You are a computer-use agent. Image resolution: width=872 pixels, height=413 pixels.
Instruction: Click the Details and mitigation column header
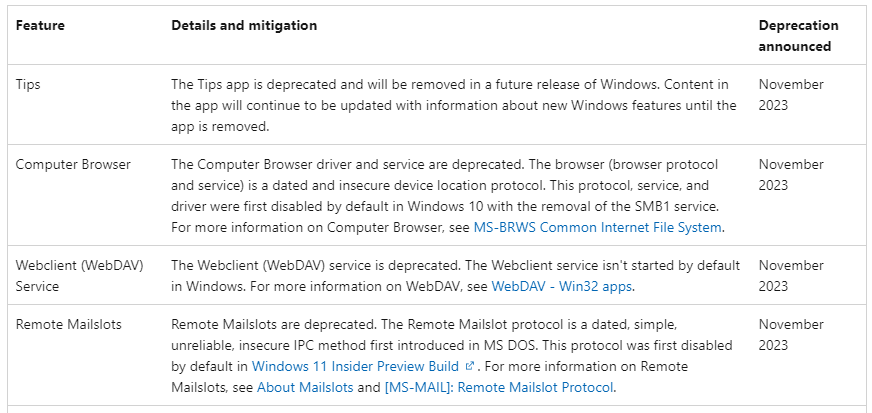[x=244, y=25]
